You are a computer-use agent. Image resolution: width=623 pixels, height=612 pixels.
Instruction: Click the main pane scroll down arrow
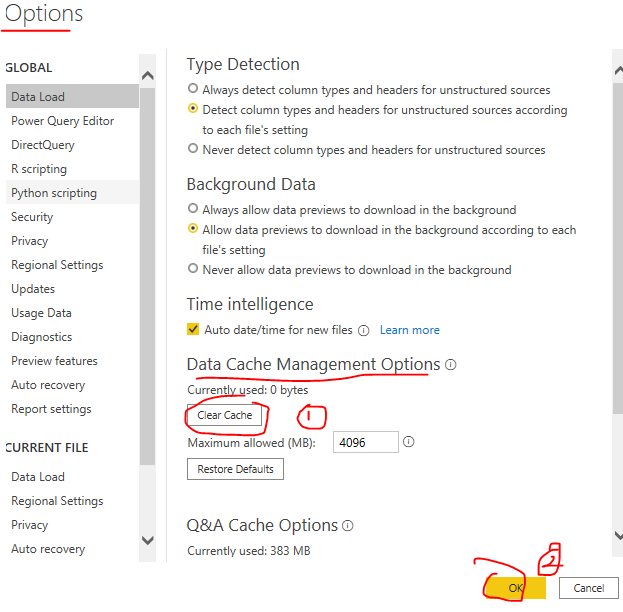[x=618, y=535]
